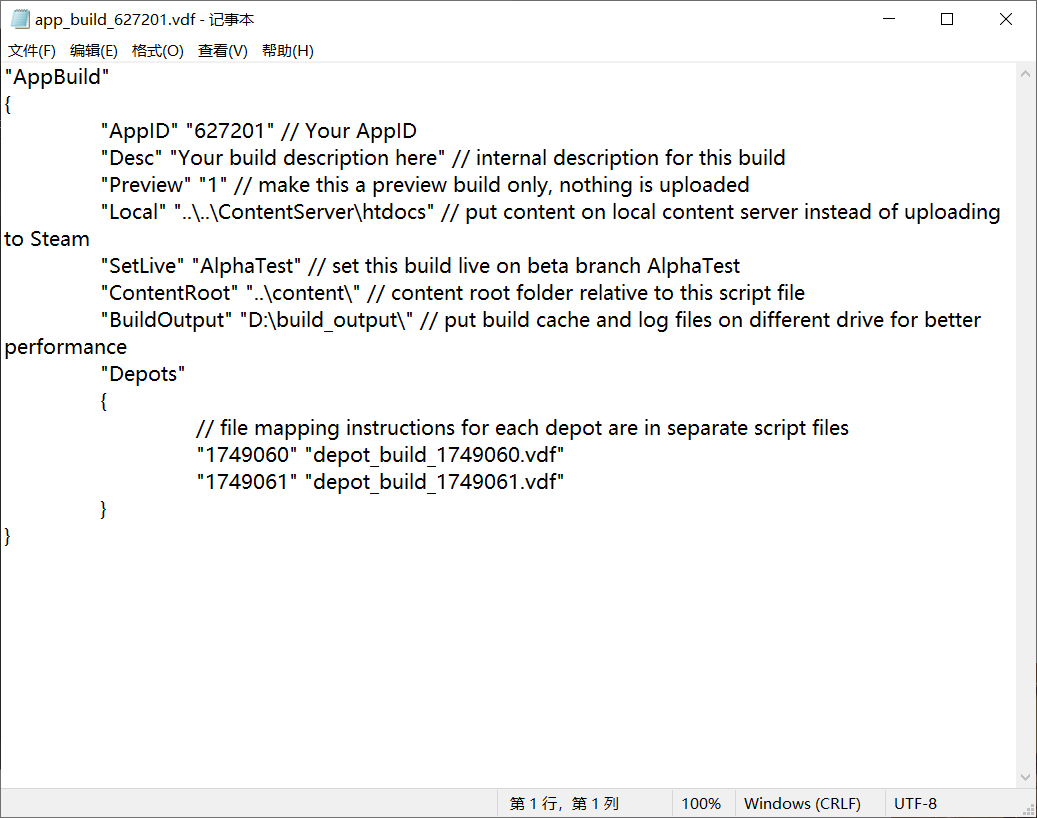The width and height of the screenshot is (1037, 818).
Task: Click "depot_build_1749060.vdf" file name text
Action: (434, 455)
